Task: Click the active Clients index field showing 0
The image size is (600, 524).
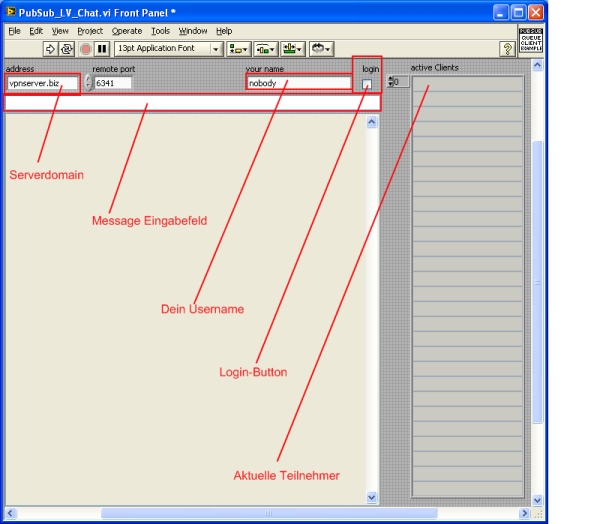Action: [x=401, y=82]
